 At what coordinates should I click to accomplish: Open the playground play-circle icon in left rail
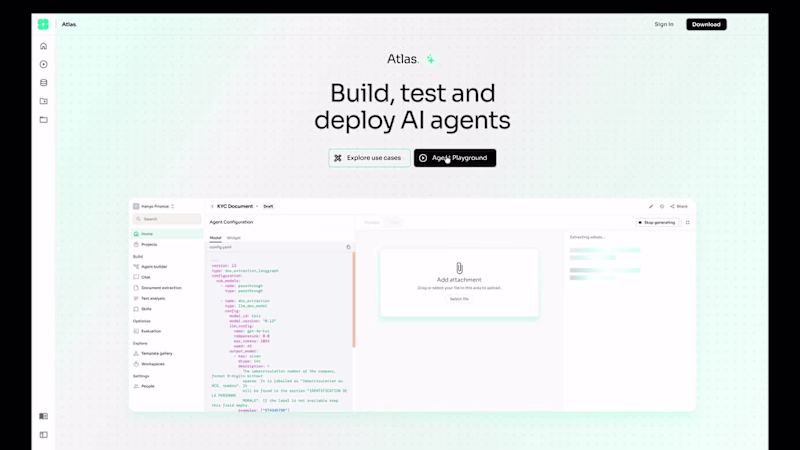point(43,64)
